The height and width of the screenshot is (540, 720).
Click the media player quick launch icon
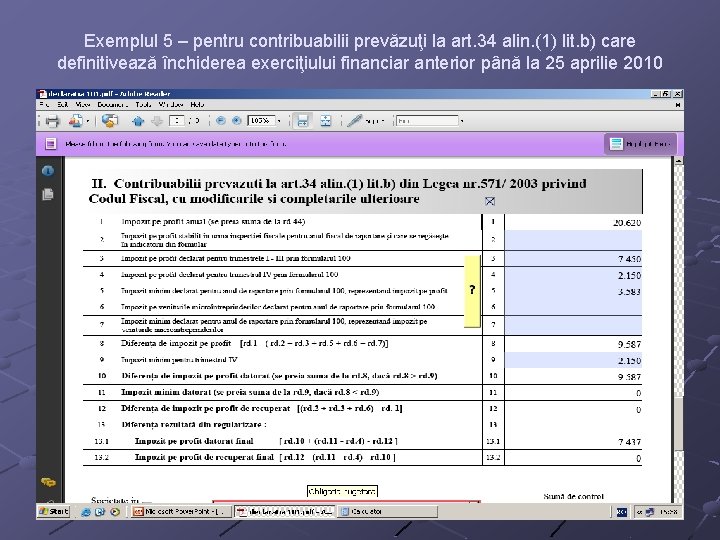(115, 512)
